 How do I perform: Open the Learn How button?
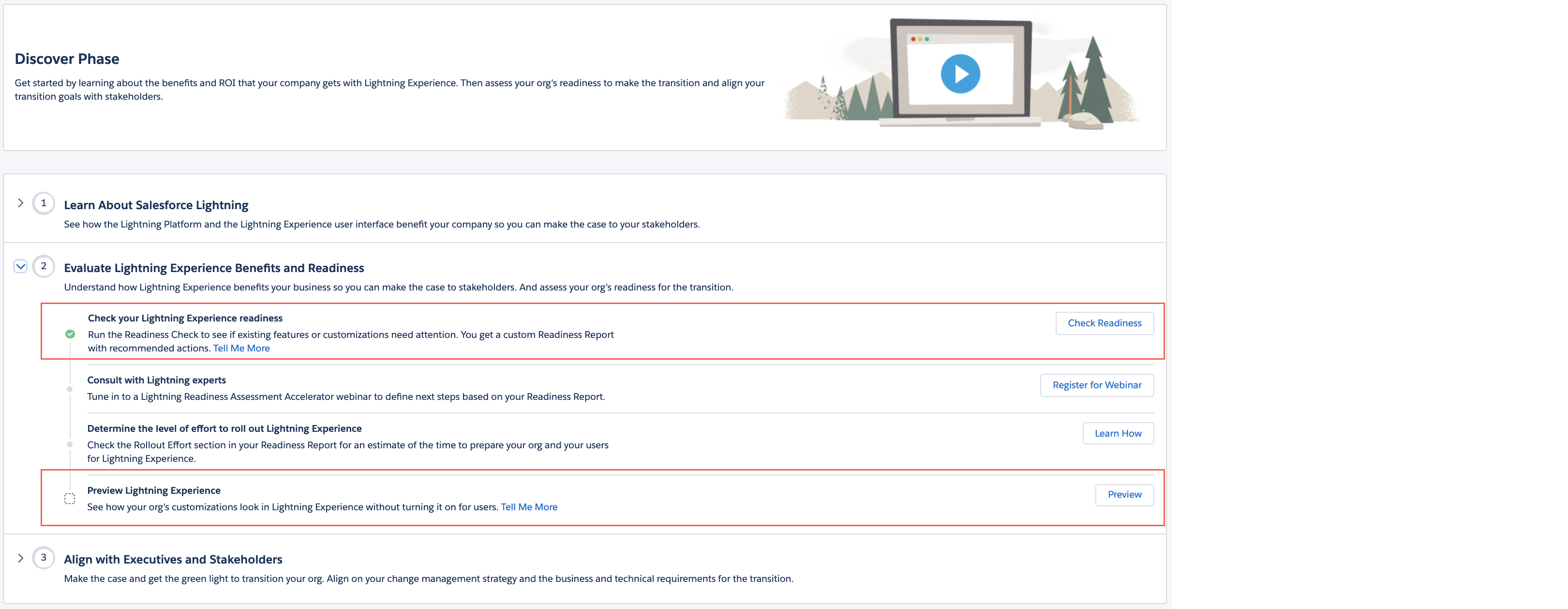click(1118, 434)
